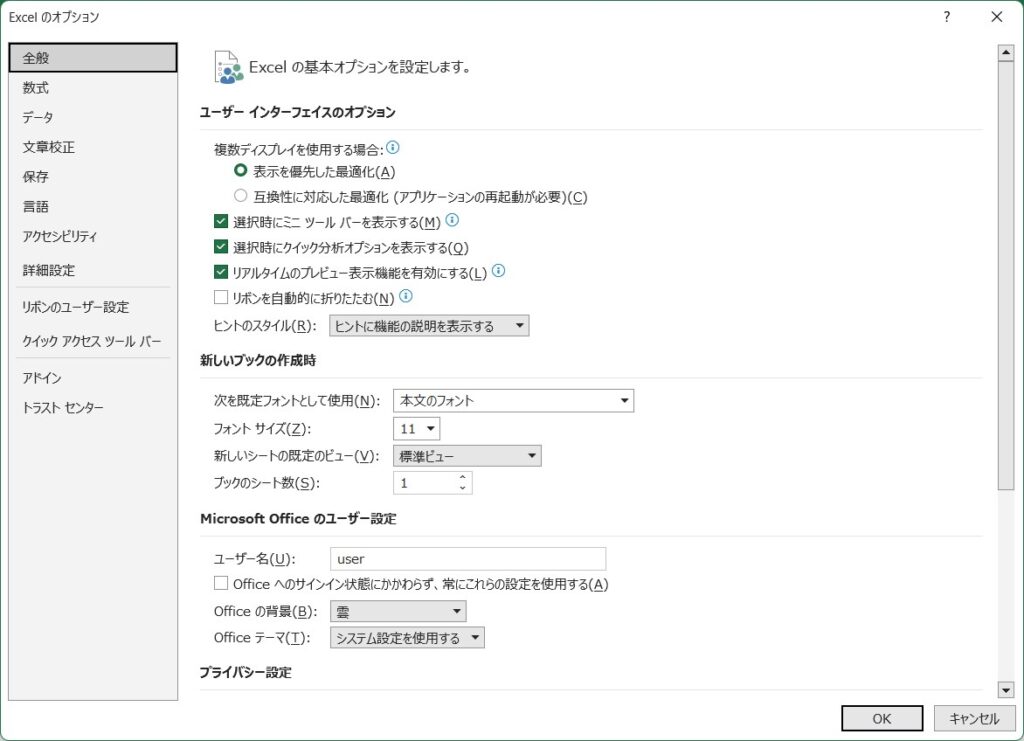
Task: Expand the フォント サイズ dropdown
Action: click(x=417, y=429)
